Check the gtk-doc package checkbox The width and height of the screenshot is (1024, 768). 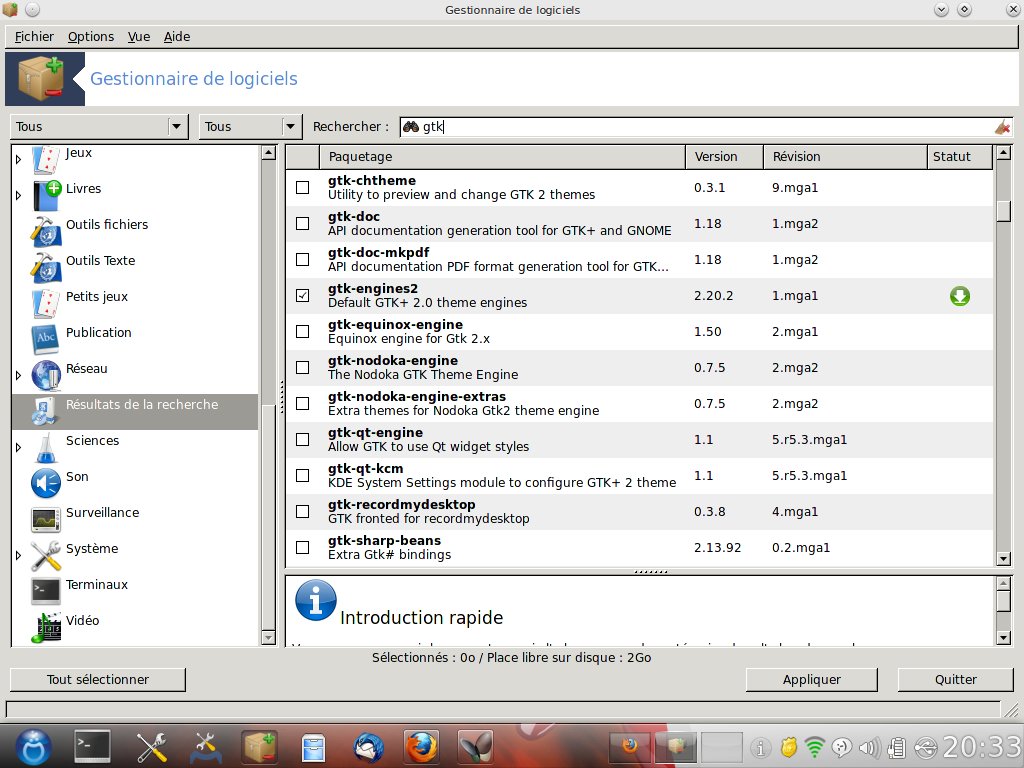pos(302,223)
